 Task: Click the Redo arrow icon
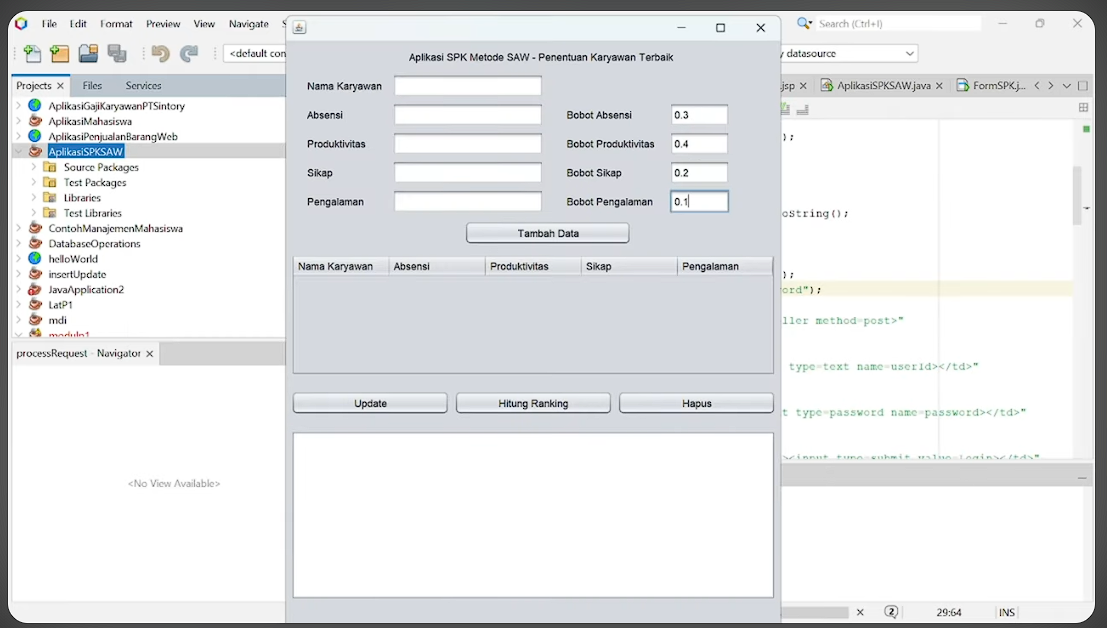coord(189,54)
